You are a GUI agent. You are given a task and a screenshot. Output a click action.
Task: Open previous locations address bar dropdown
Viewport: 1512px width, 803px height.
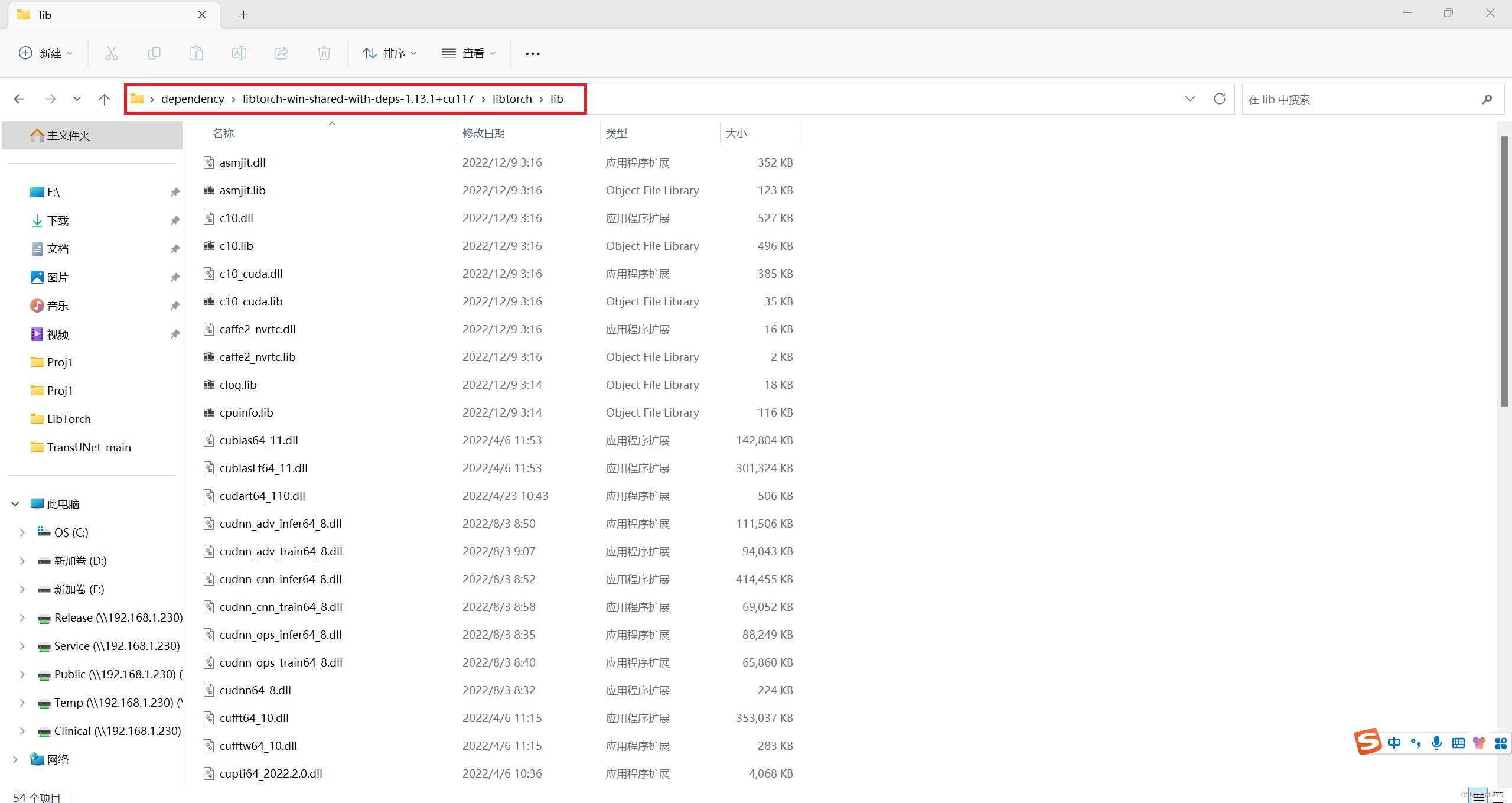[1190, 99]
